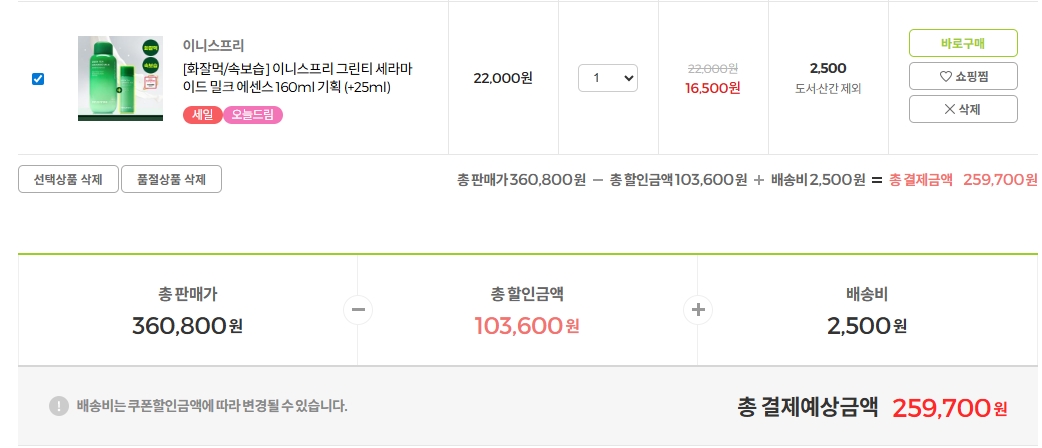This screenshot has height=448, width=1042.
Task: Click the exclamation info icon near 배송비 notice
Action: point(58,406)
